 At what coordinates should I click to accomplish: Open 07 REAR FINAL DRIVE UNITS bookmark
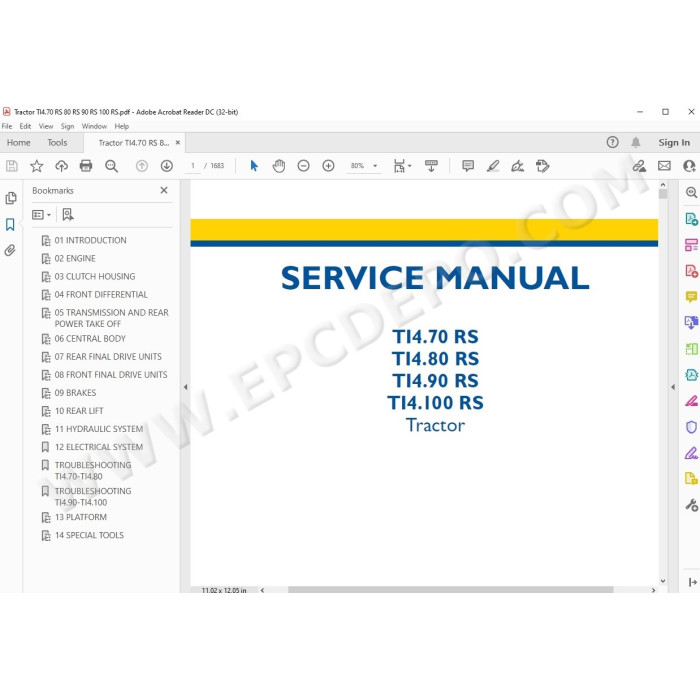tap(108, 357)
